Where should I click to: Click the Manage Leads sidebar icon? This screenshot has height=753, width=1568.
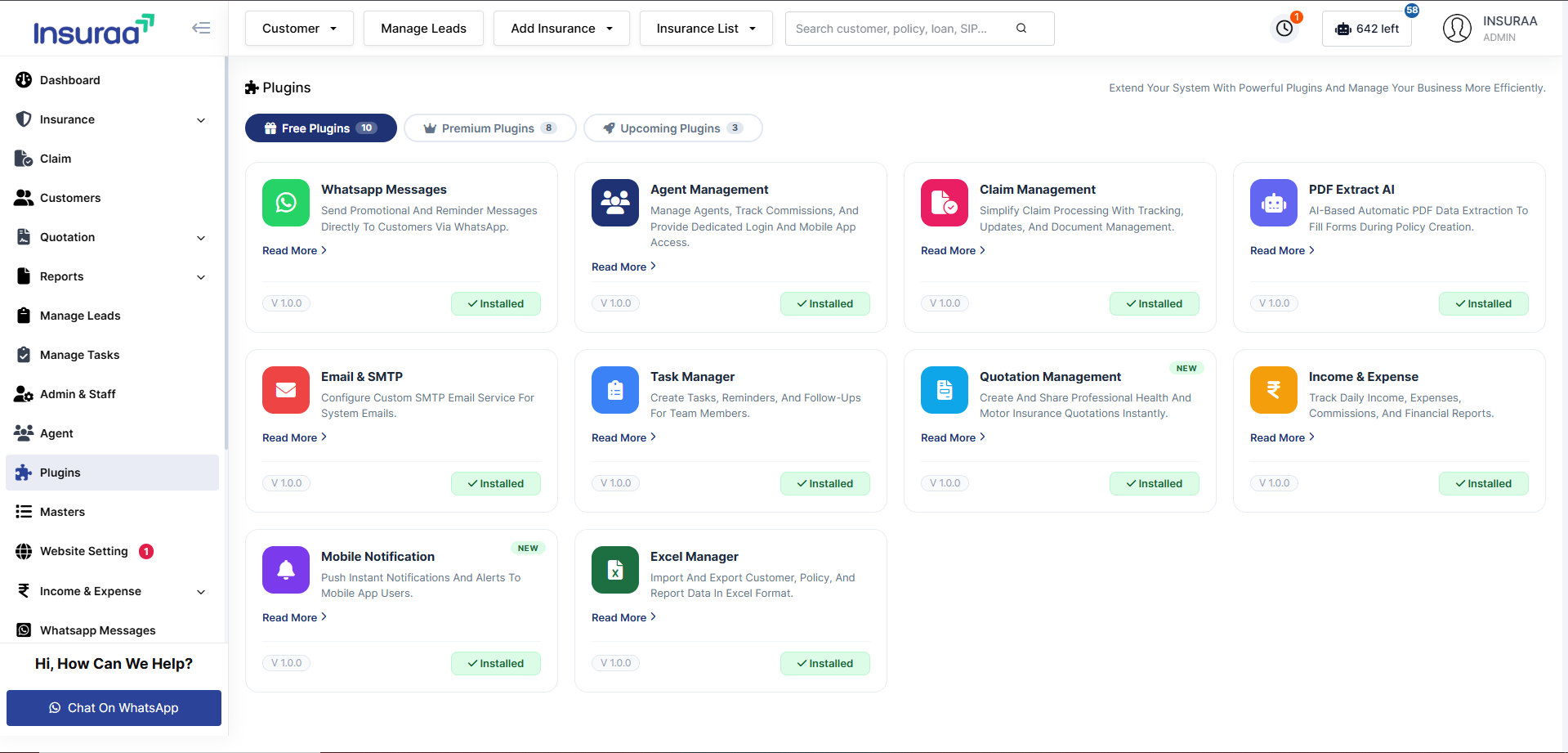(24, 316)
